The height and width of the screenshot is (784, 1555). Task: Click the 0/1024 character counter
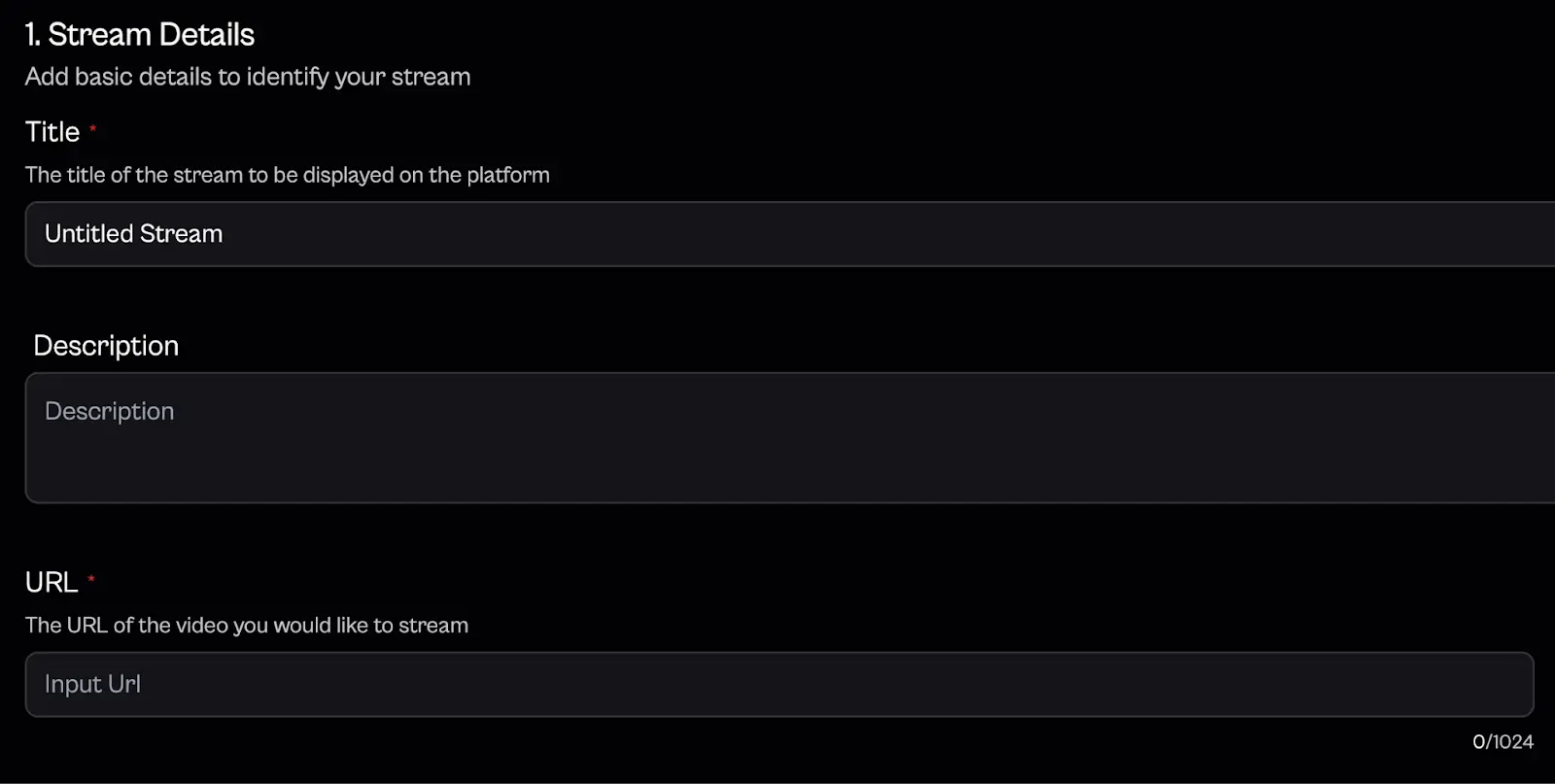coord(1503,742)
